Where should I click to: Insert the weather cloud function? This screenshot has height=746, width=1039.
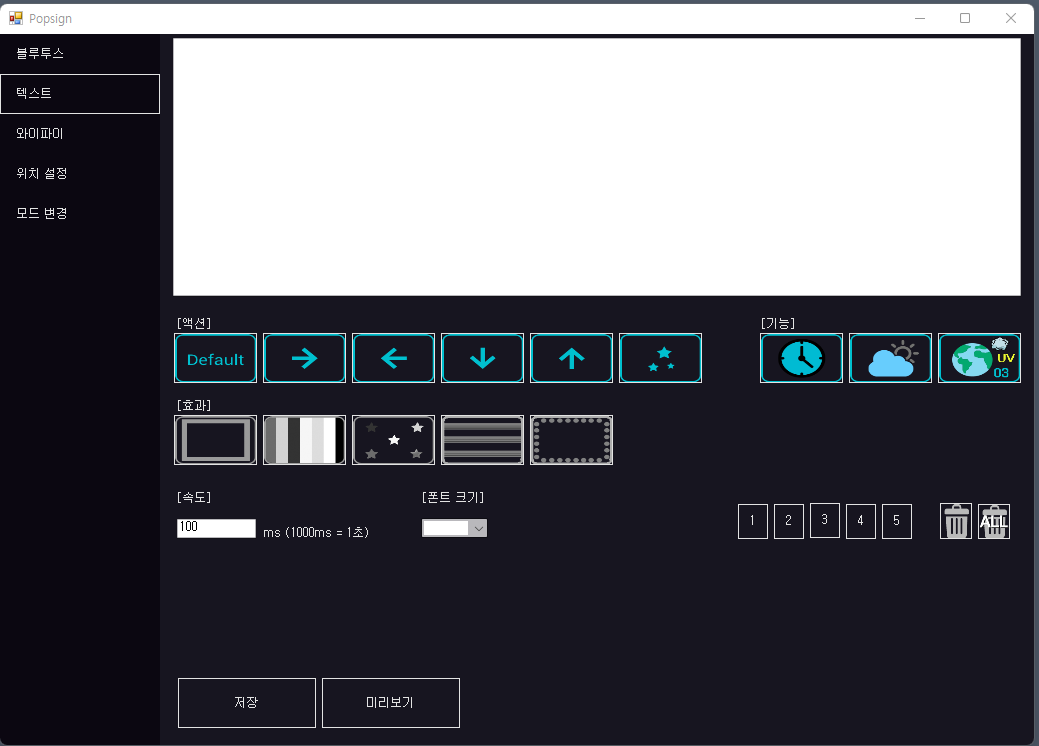click(890, 358)
